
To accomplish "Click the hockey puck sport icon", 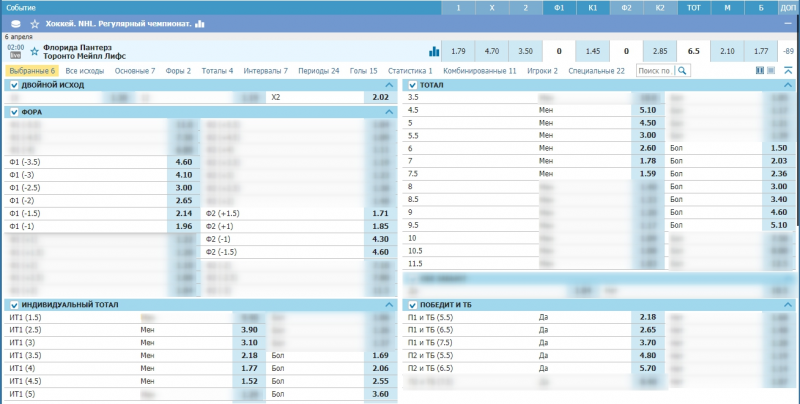I will coord(15,23).
